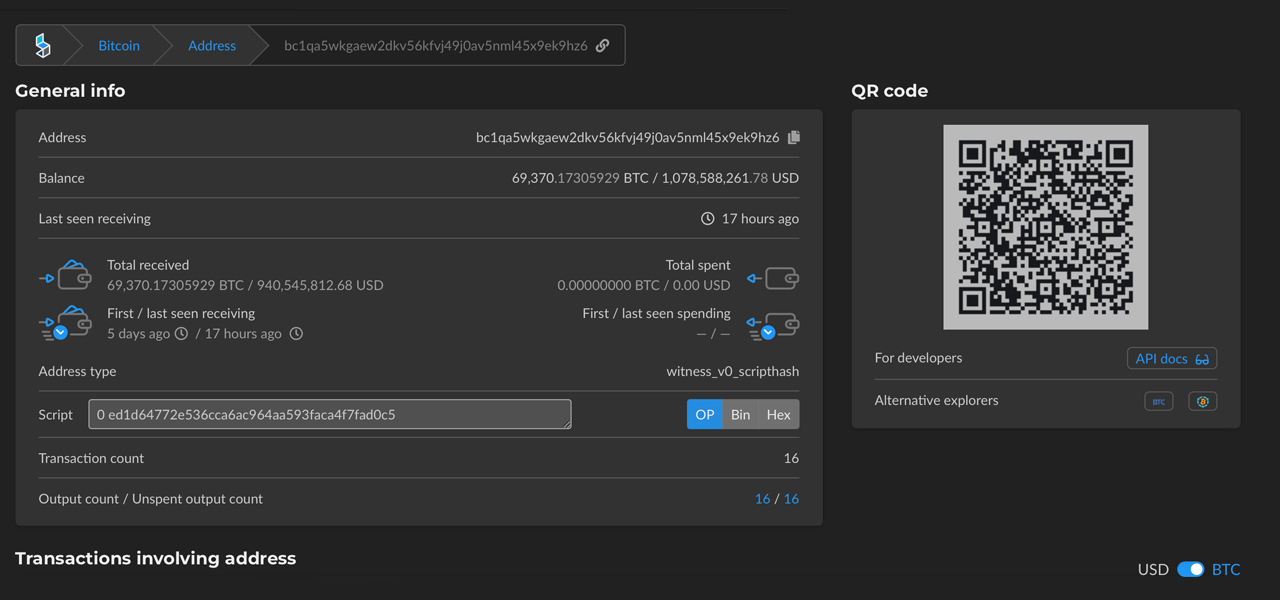Click the link icon beside breadcrumb address
1280x600 pixels.
[602, 45]
